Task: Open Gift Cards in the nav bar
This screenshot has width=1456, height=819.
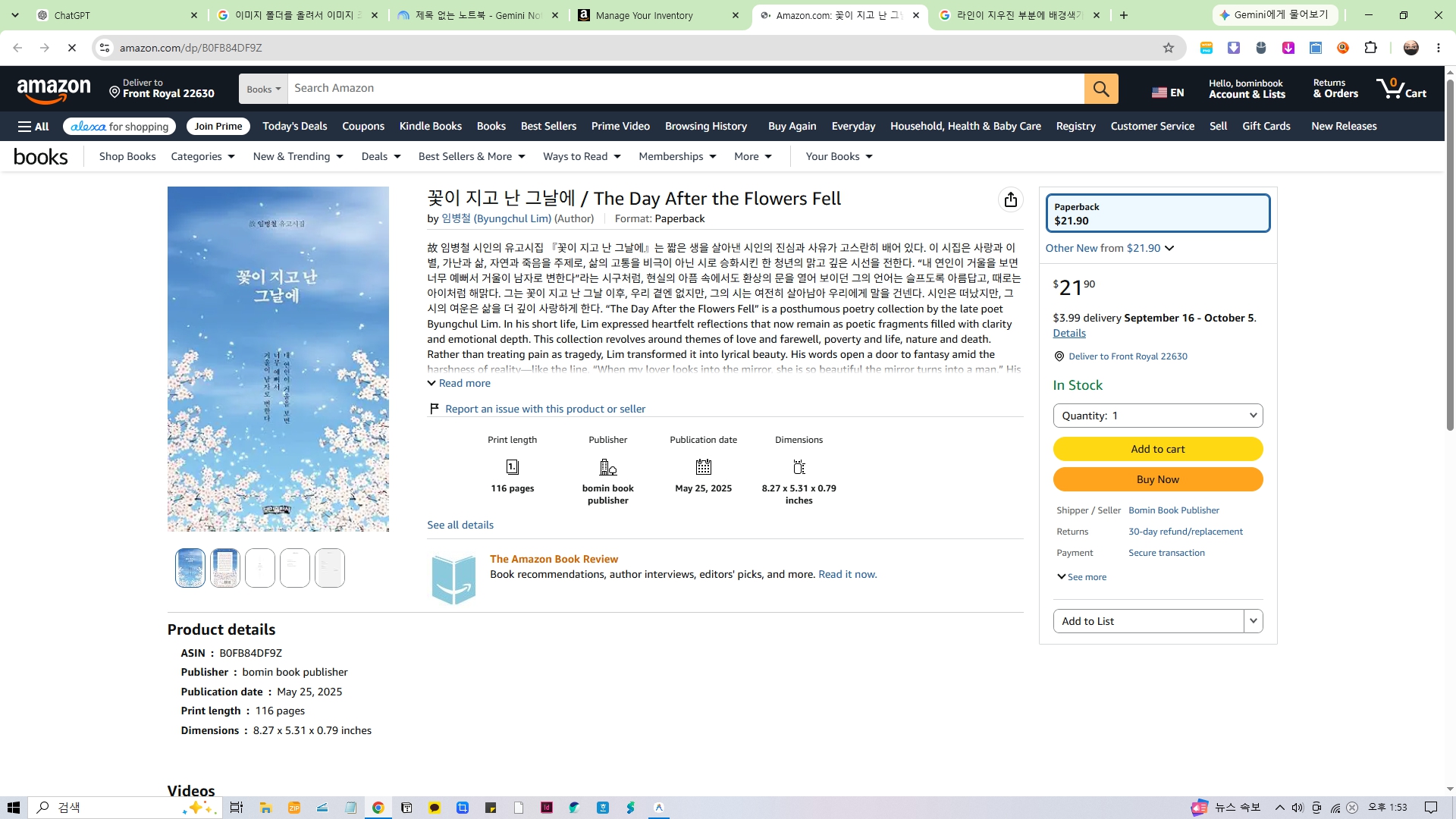Action: [1266, 127]
